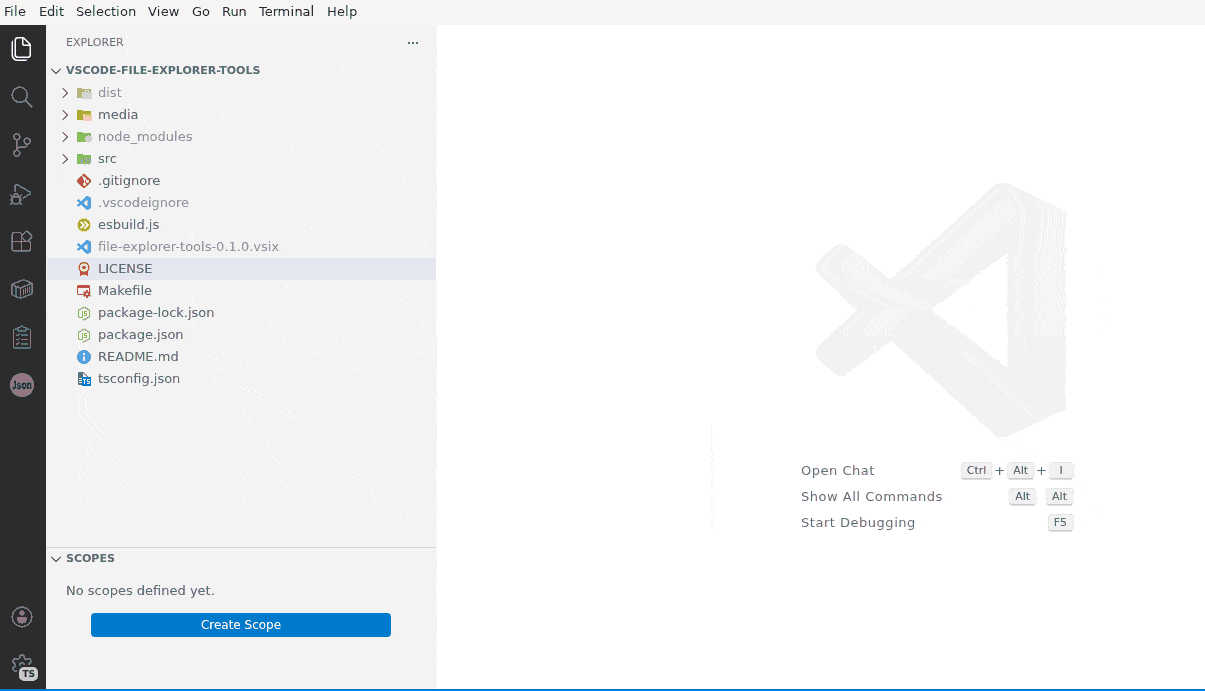The height and width of the screenshot is (691, 1205).
Task: Collapse the VSCODE-FILE-EXPLORER-TOOLS root folder
Action: [56, 70]
